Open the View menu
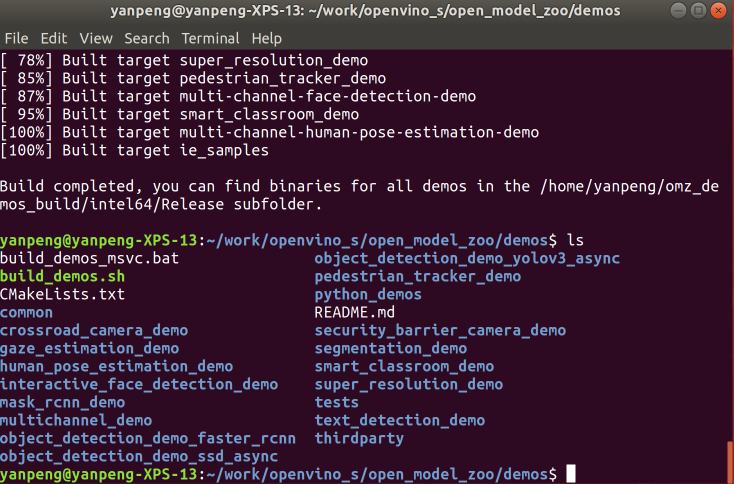 click(x=96, y=38)
